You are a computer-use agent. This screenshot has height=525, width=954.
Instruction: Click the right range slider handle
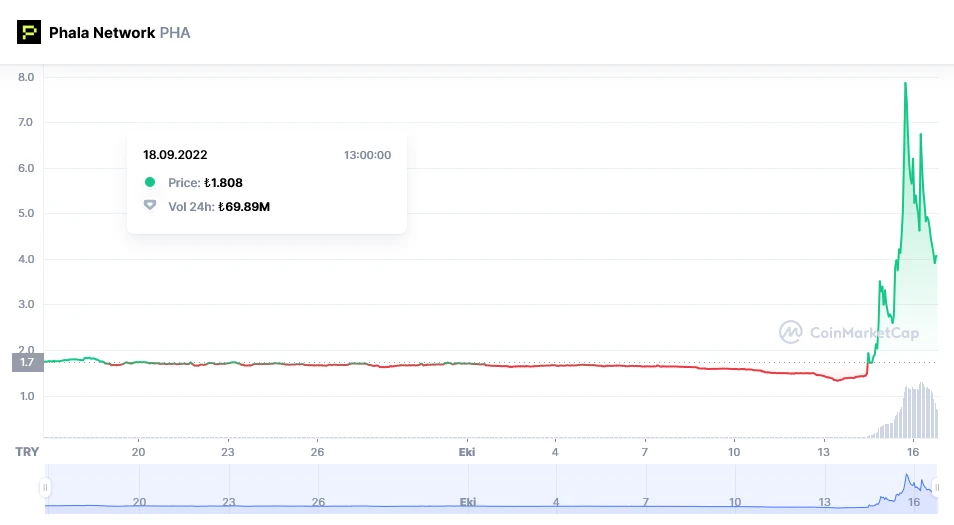[x=937, y=487]
